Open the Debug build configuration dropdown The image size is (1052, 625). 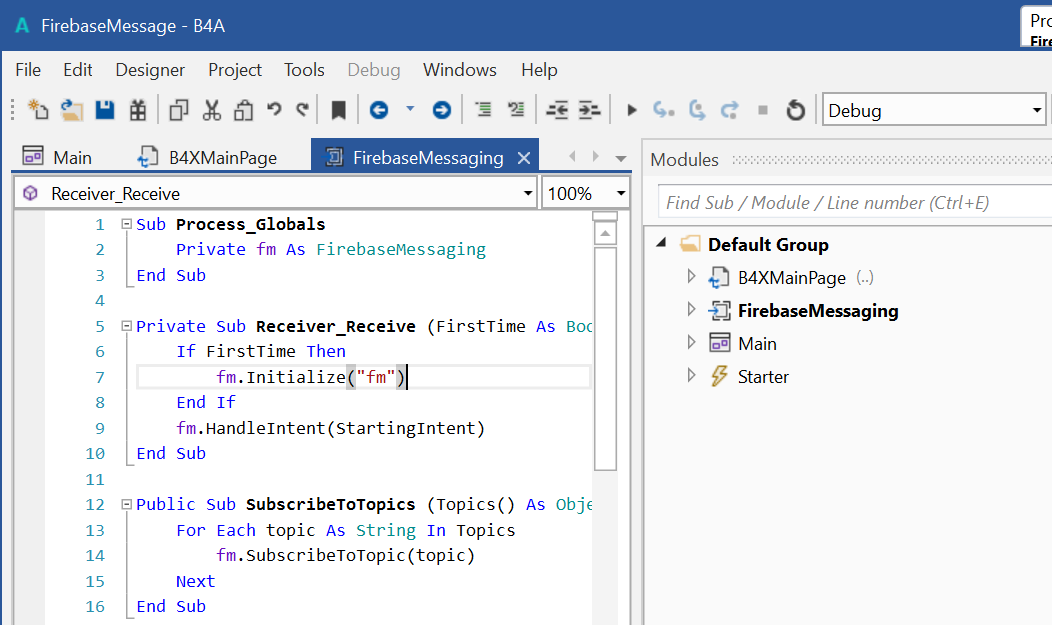pyautogui.click(x=1036, y=110)
